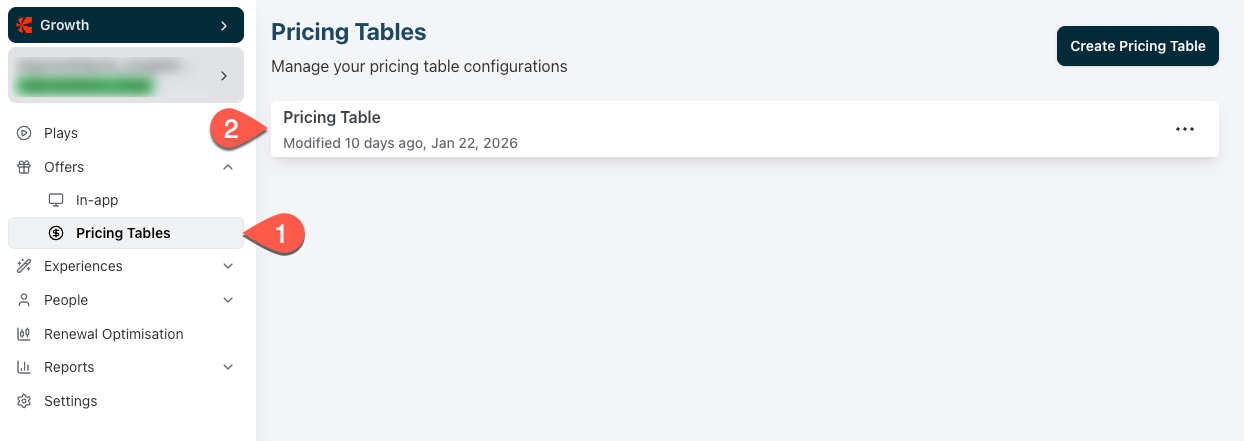Click the In-app monitor icon
The height and width of the screenshot is (441, 1244).
coord(56,200)
